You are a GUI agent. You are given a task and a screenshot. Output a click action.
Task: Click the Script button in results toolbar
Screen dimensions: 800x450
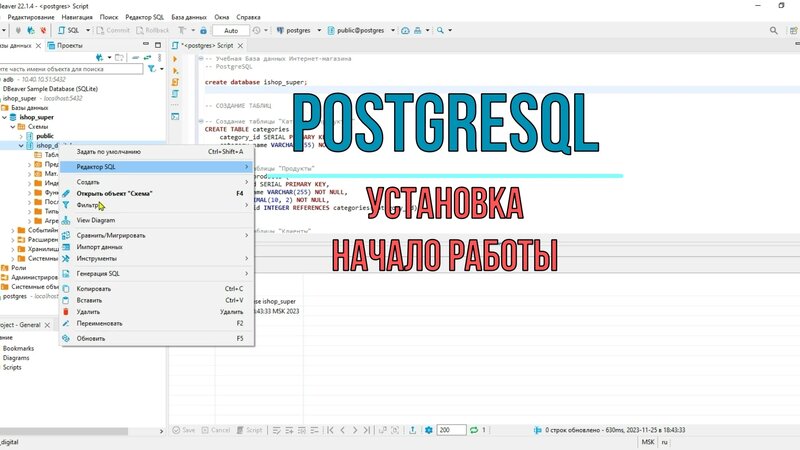tap(249, 430)
